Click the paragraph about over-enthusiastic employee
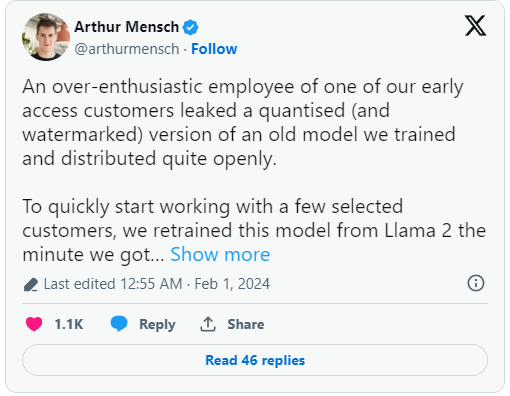Screen dimensions: 510x396 (x=243, y=122)
